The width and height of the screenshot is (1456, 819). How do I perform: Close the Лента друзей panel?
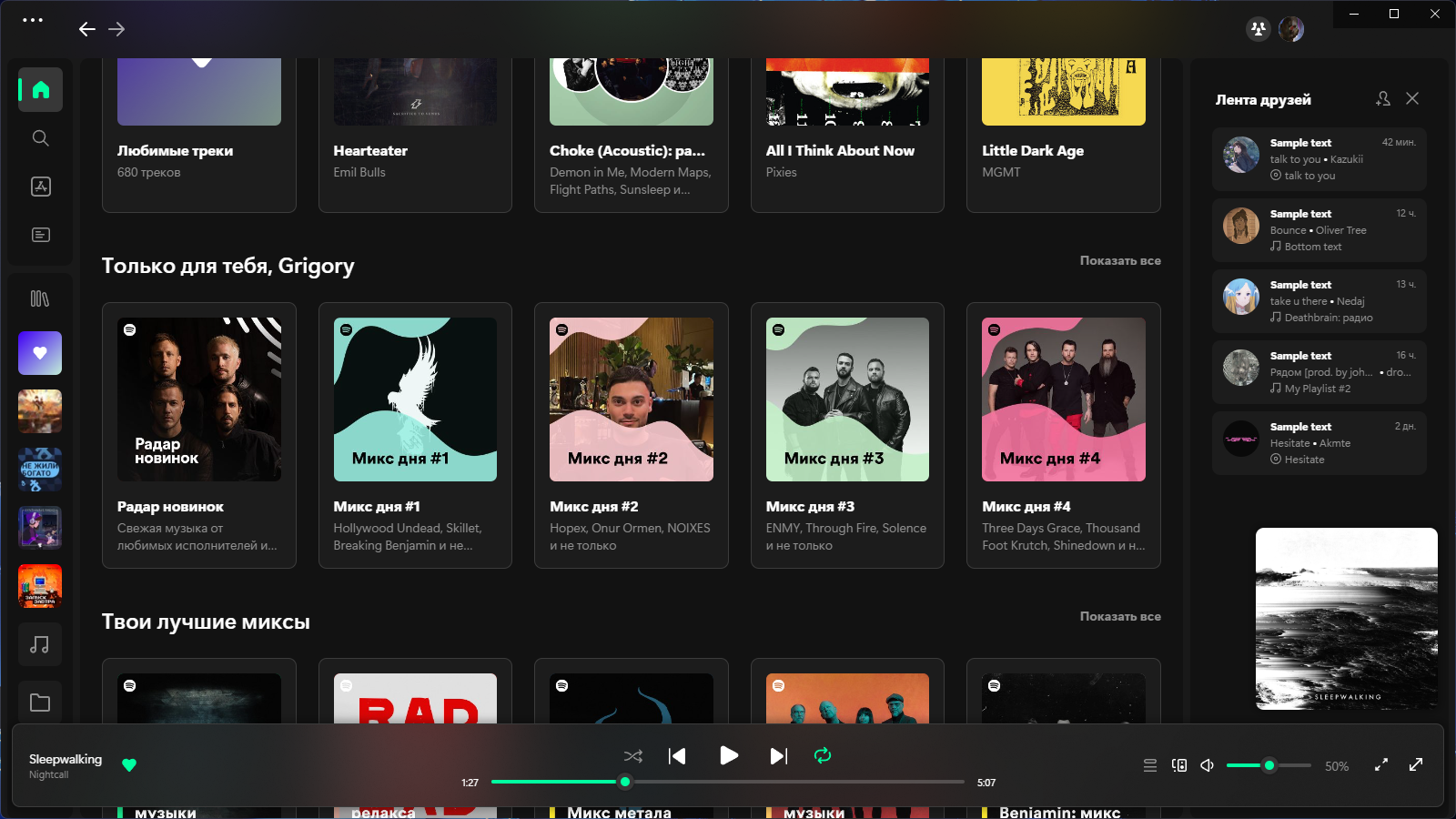(x=1412, y=98)
